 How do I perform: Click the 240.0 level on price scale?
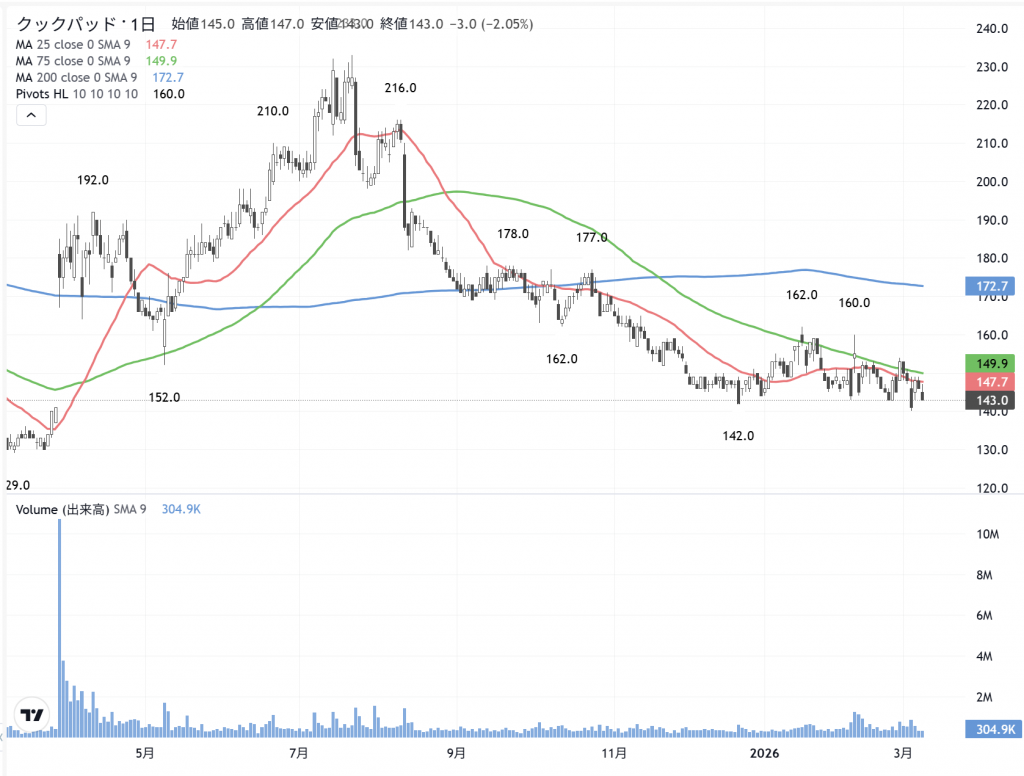tap(990, 29)
